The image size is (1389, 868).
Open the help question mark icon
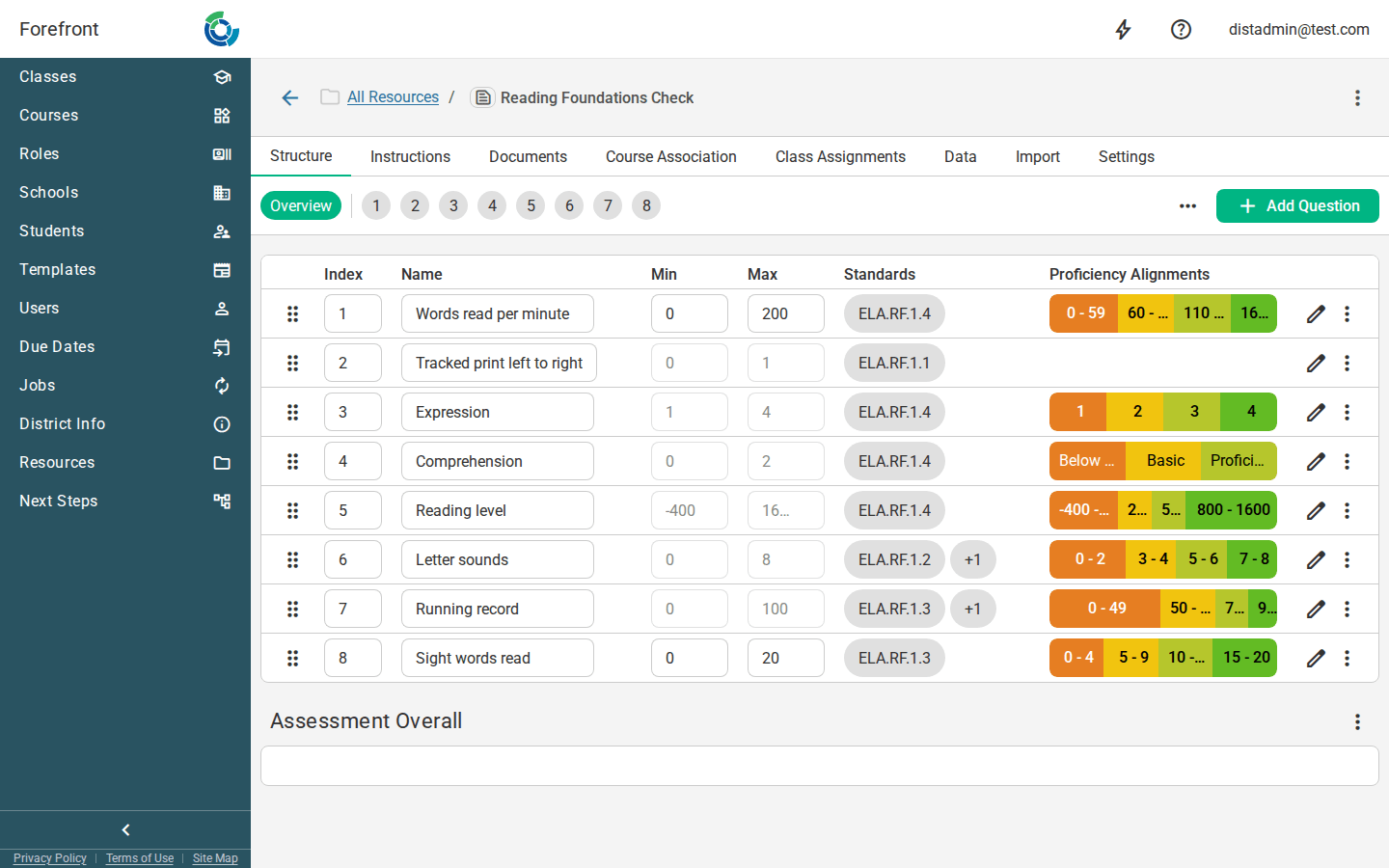1181,30
